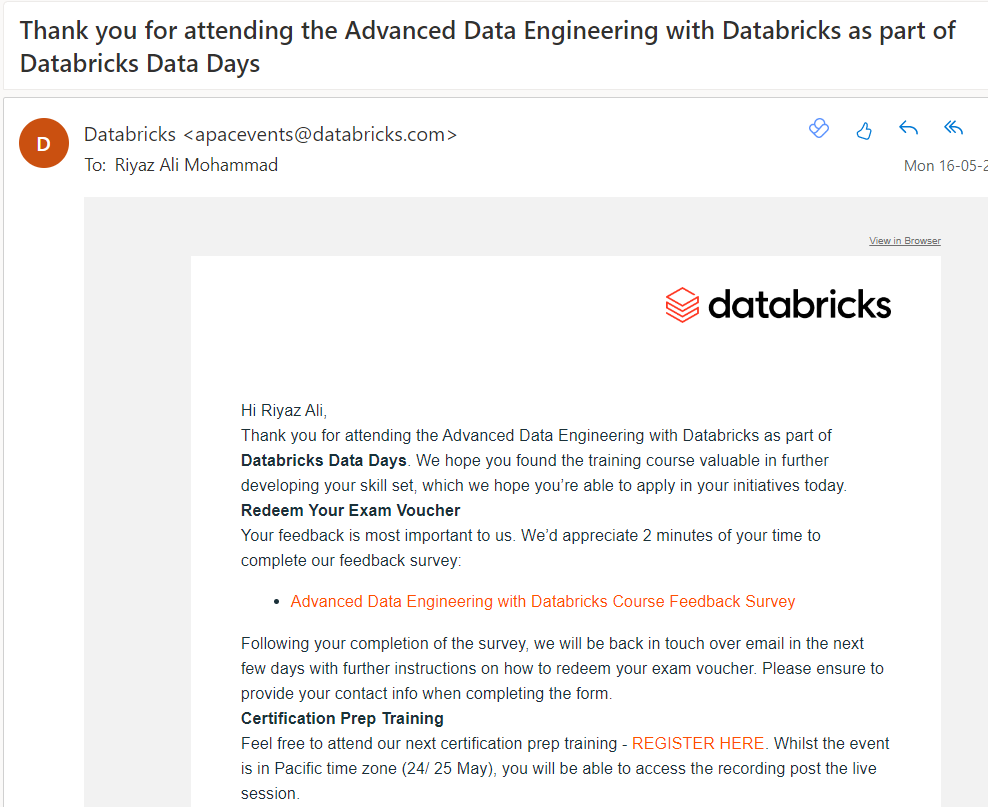Click the Viva Insights icon in message header
Screen dimensions: 988x807
coord(819,128)
